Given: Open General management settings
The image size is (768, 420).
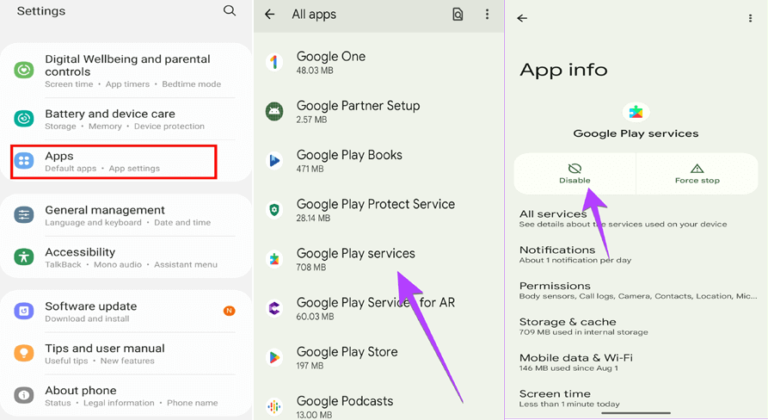Looking at the screenshot, I should [x=126, y=215].
